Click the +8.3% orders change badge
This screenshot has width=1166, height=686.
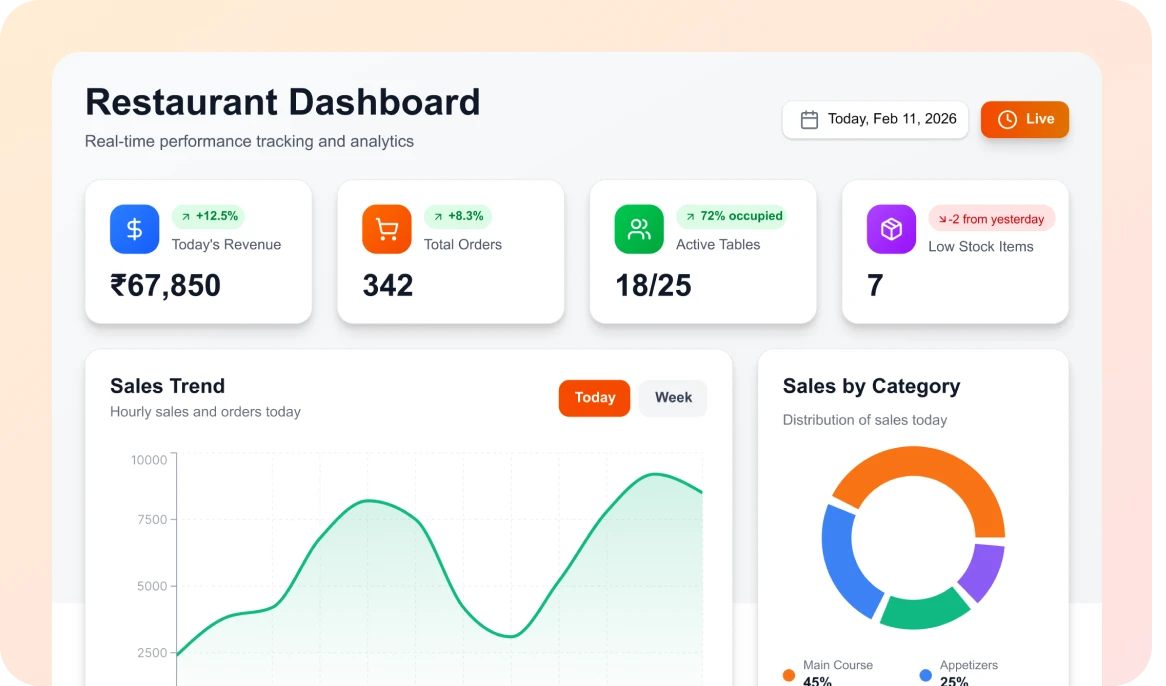coord(458,216)
